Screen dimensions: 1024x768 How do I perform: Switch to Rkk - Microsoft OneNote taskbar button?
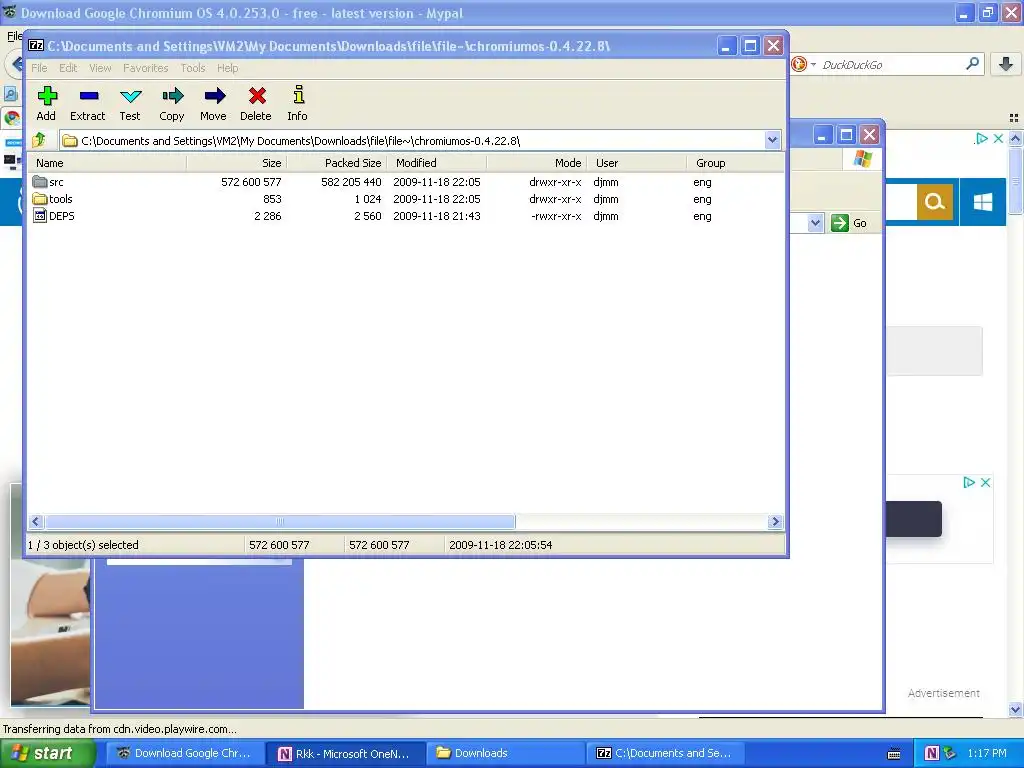(x=345, y=753)
